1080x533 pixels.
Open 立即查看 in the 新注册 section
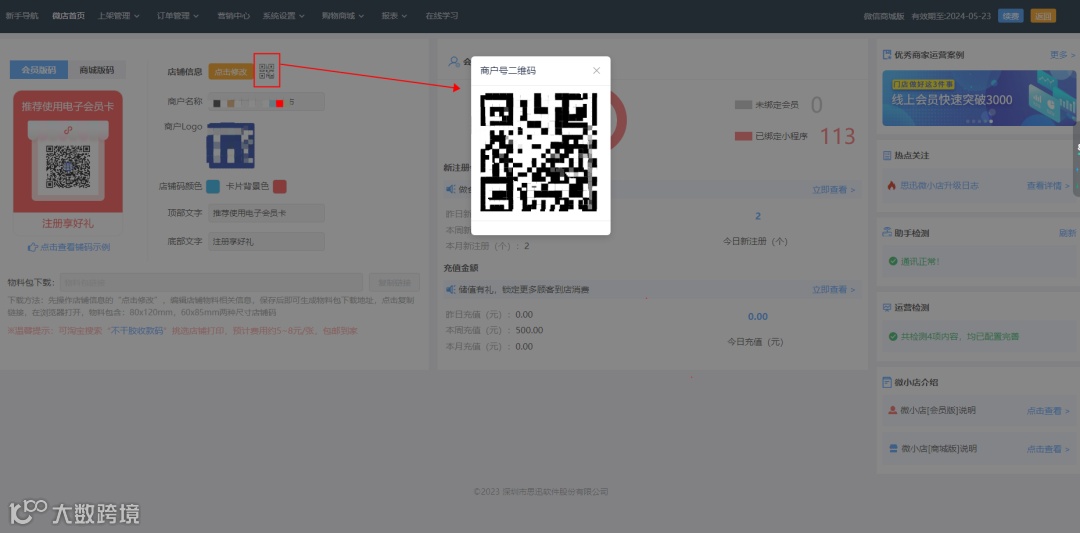[833, 189]
